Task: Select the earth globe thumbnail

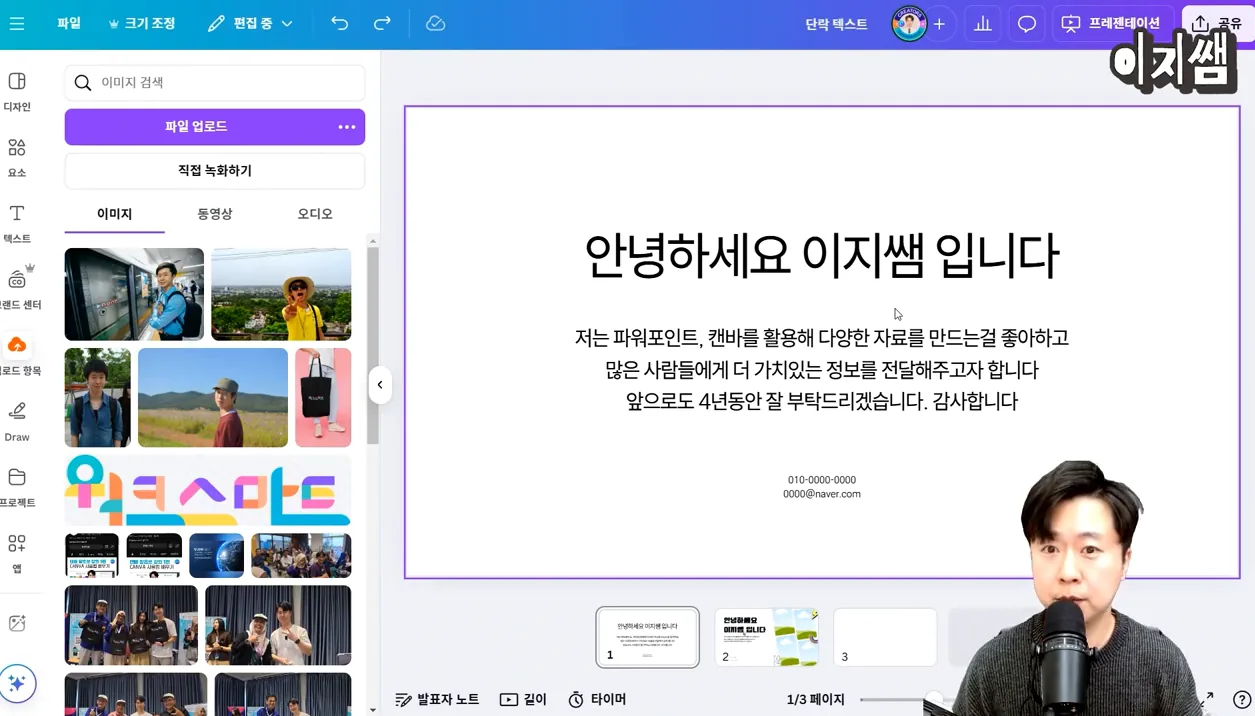Action: pos(216,555)
